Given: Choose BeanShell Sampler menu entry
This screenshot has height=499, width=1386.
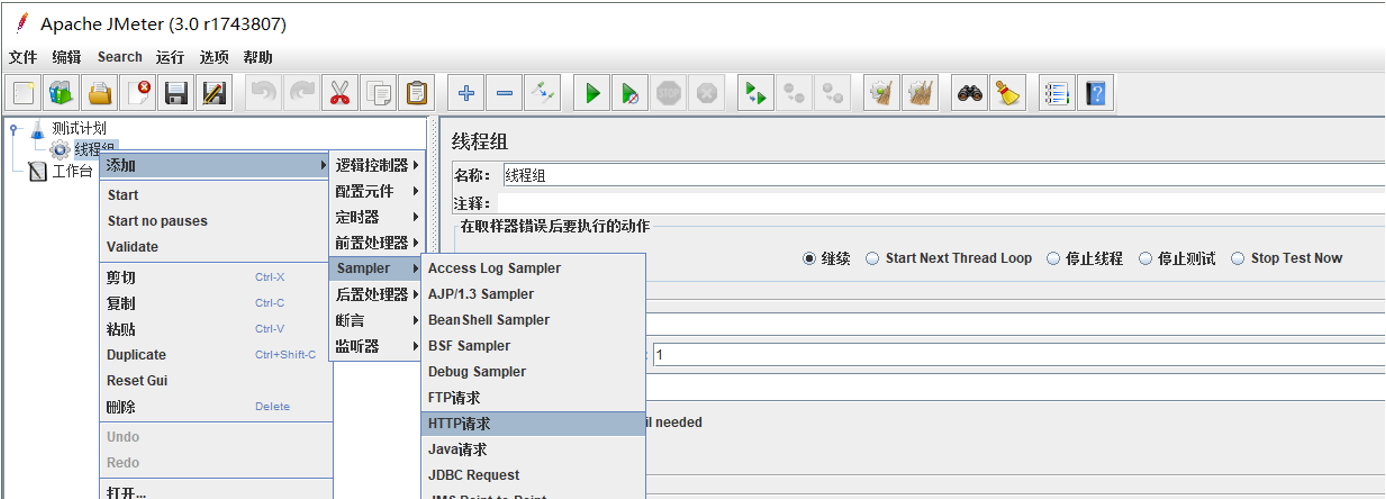Looking at the screenshot, I should pyautogui.click(x=534, y=320).
